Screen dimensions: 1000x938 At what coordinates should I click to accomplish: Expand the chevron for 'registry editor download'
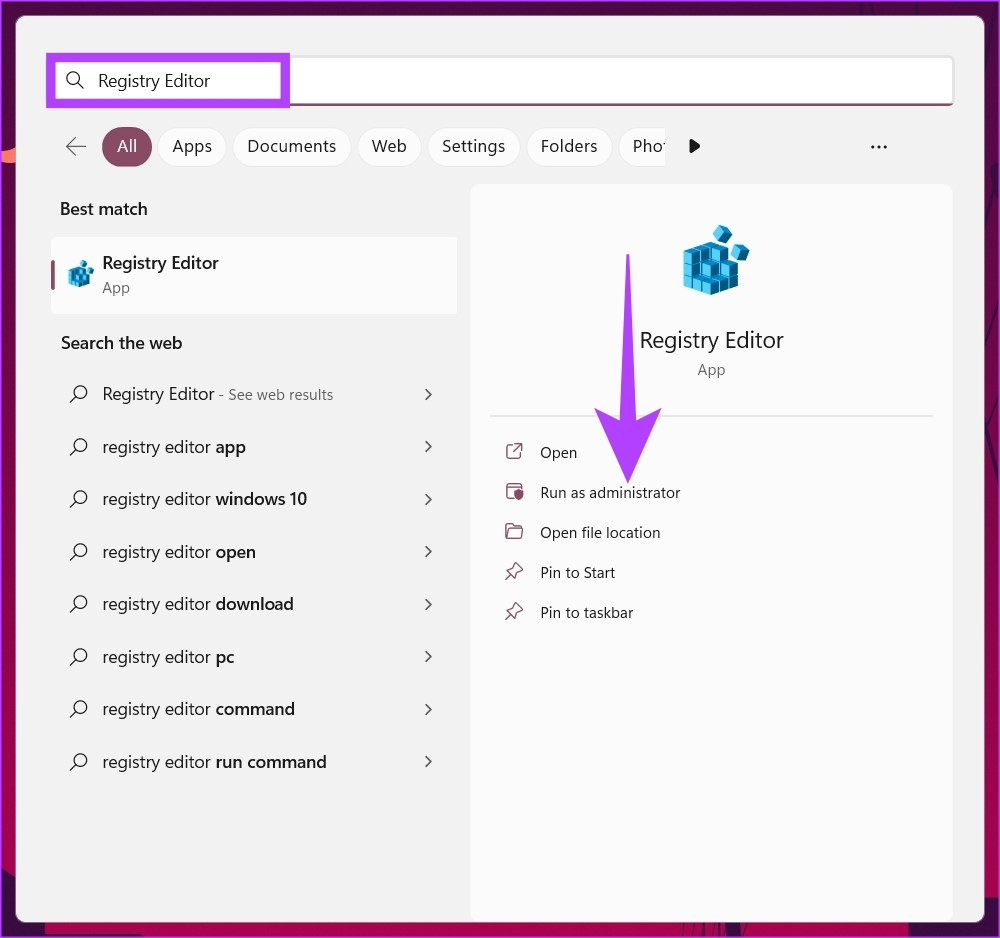click(x=429, y=605)
